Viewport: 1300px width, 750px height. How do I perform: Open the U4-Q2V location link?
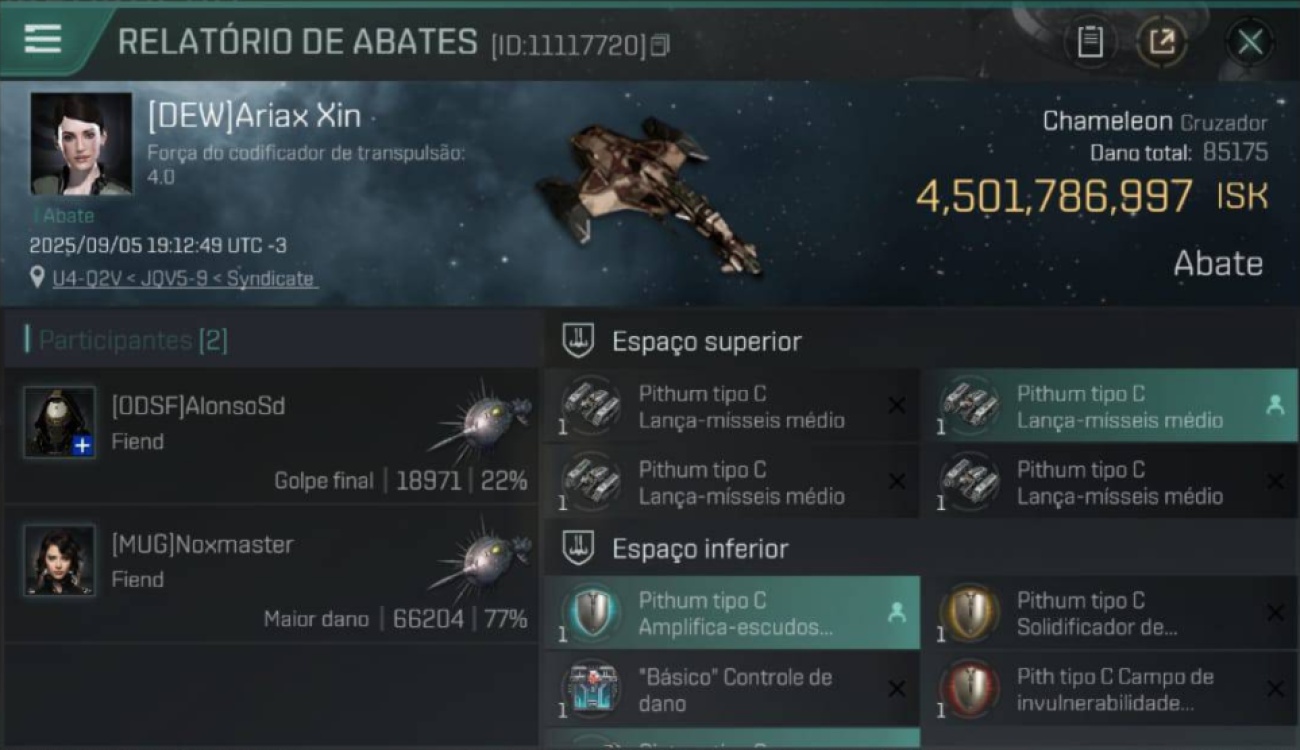(184, 279)
